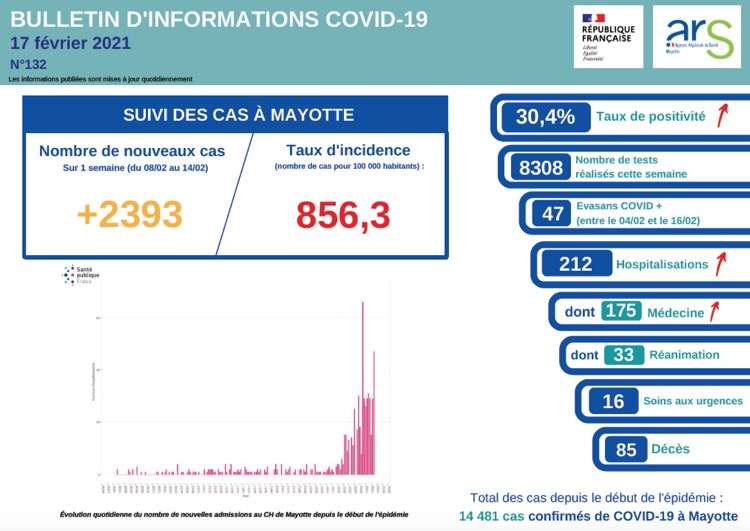
Task: Click the 85 deaths badge
Action: pyautogui.click(x=626, y=449)
